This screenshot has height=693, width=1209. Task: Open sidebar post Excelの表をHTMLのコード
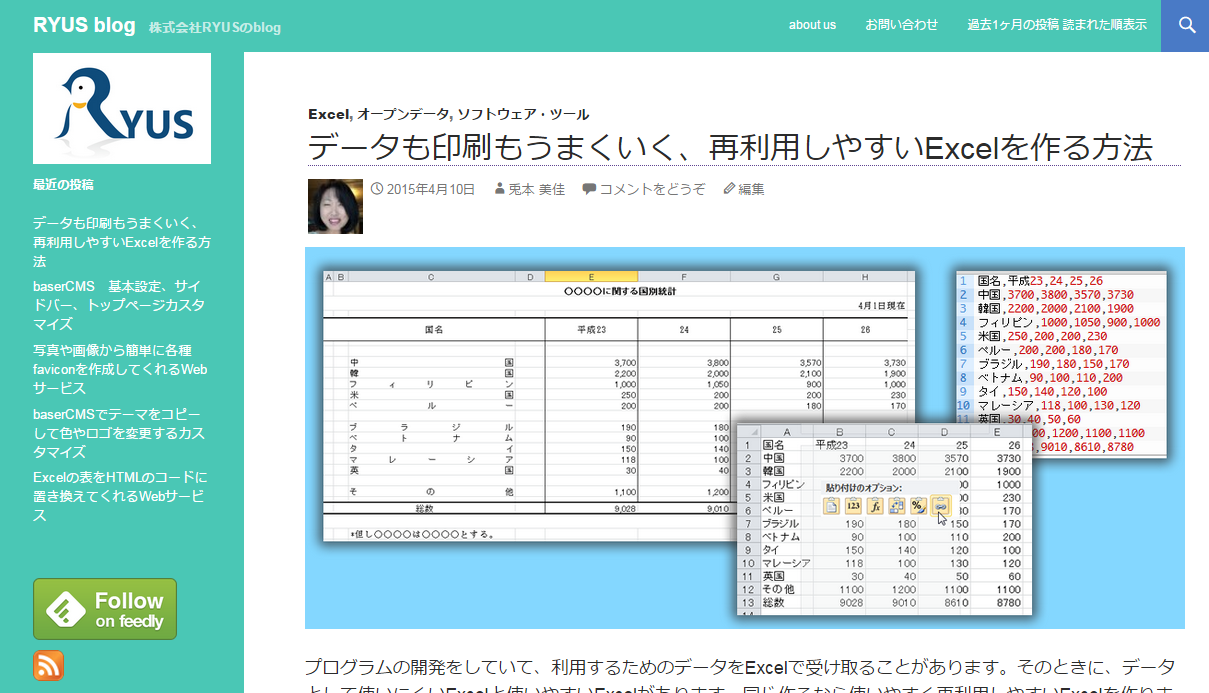coord(120,496)
